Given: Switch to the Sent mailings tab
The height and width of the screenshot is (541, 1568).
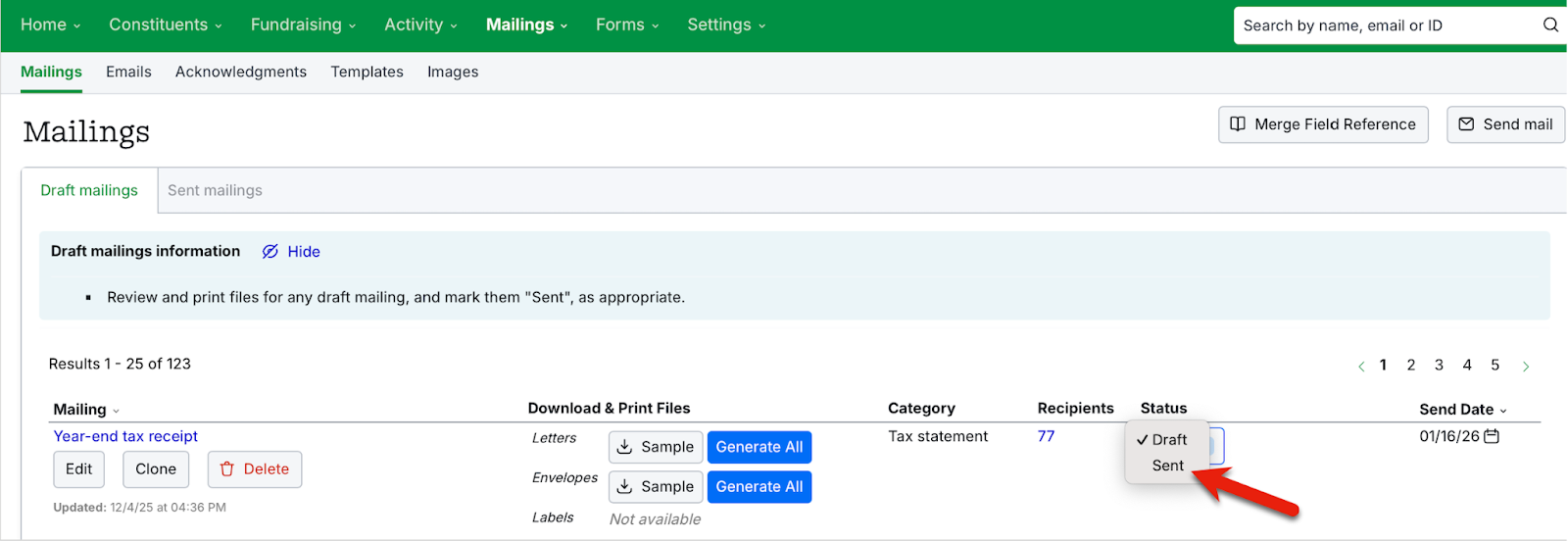Looking at the screenshot, I should [215, 190].
